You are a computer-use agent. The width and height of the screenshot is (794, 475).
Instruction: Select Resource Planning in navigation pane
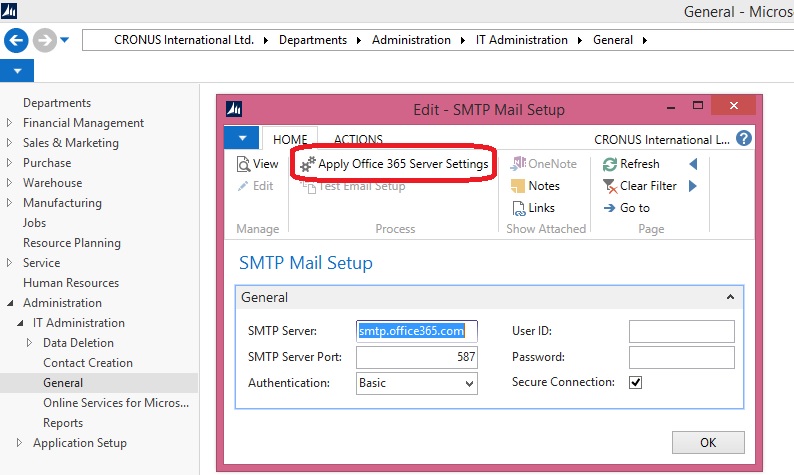72,243
